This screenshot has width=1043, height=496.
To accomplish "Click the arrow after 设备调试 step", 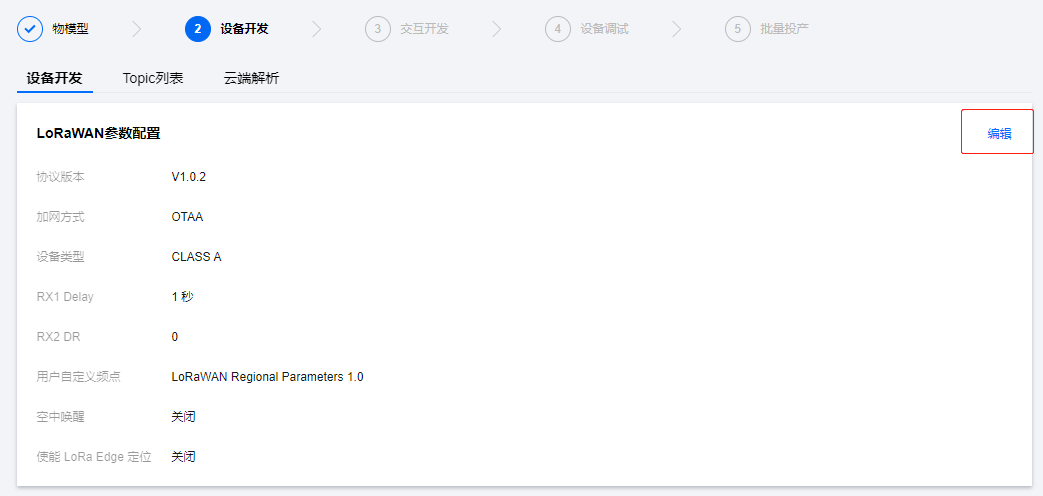I will tap(677, 29).
